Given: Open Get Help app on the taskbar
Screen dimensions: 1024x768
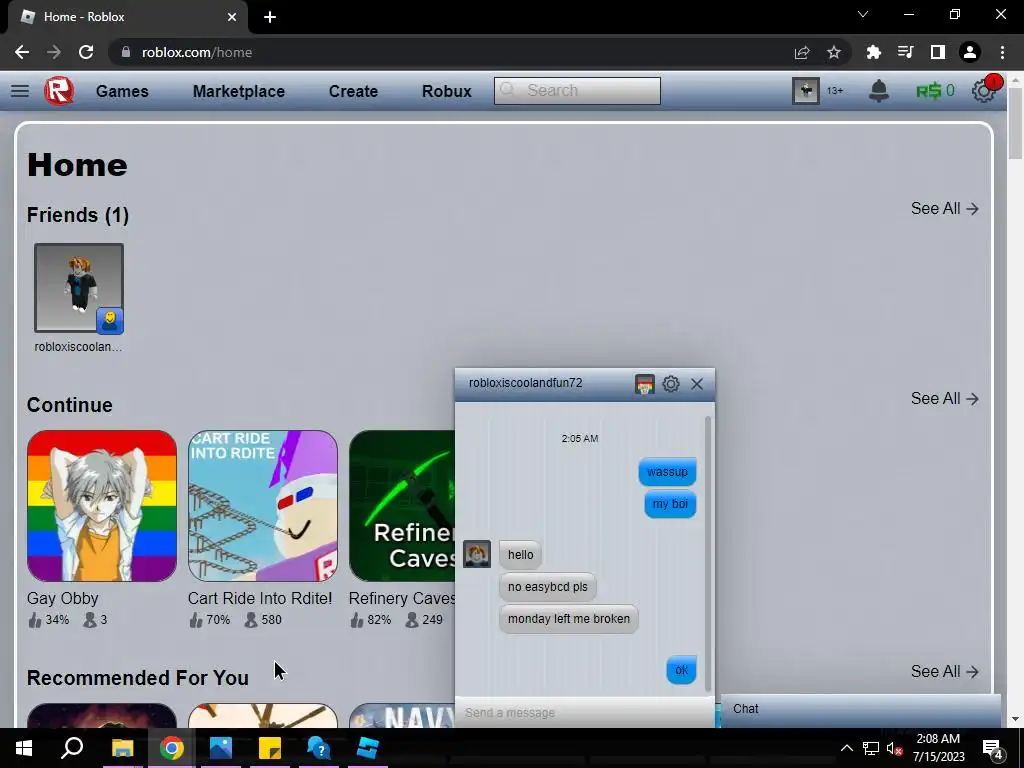Looking at the screenshot, I should (319, 748).
